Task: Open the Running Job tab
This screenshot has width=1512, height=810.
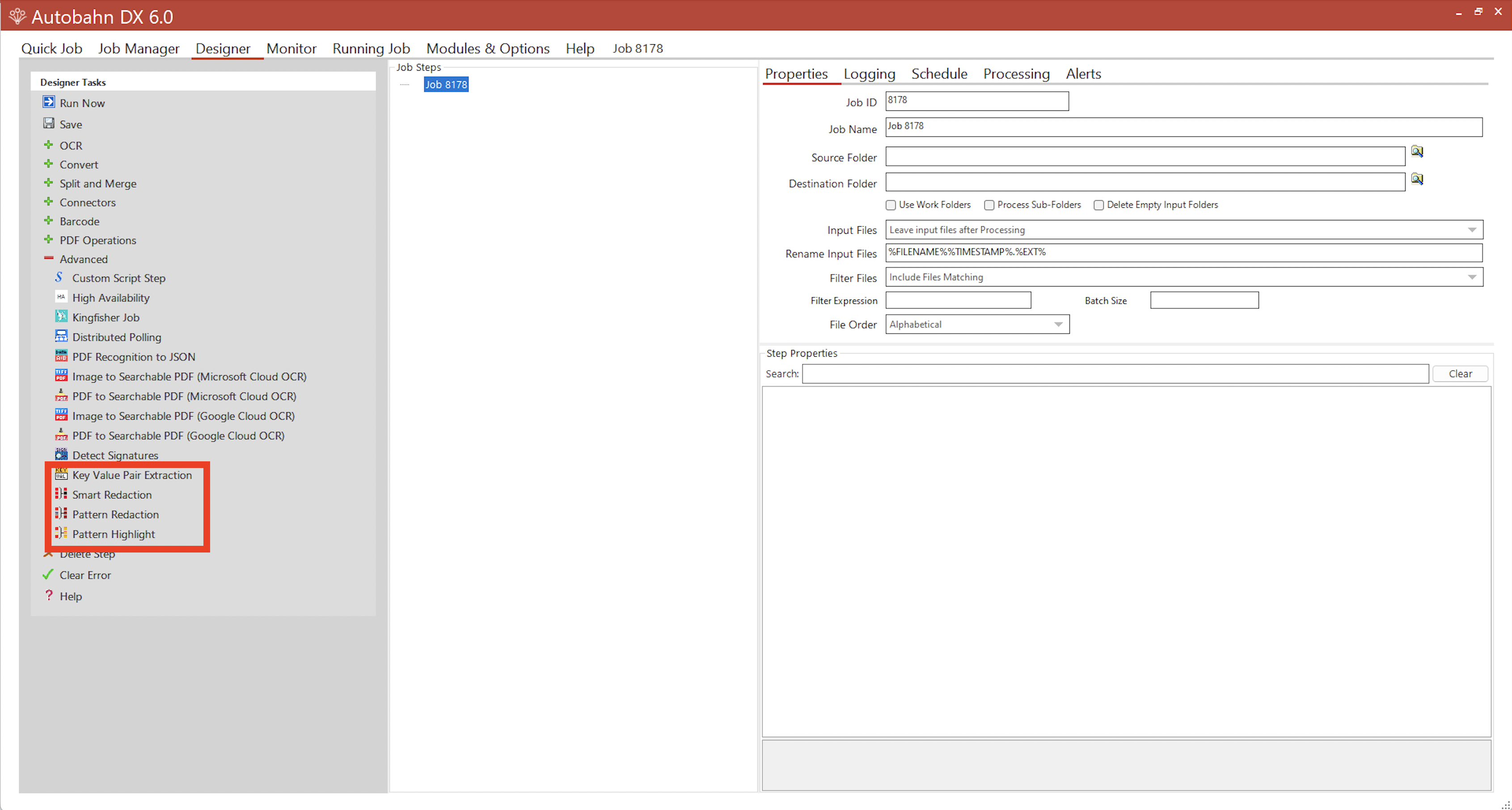Action: 371,48
